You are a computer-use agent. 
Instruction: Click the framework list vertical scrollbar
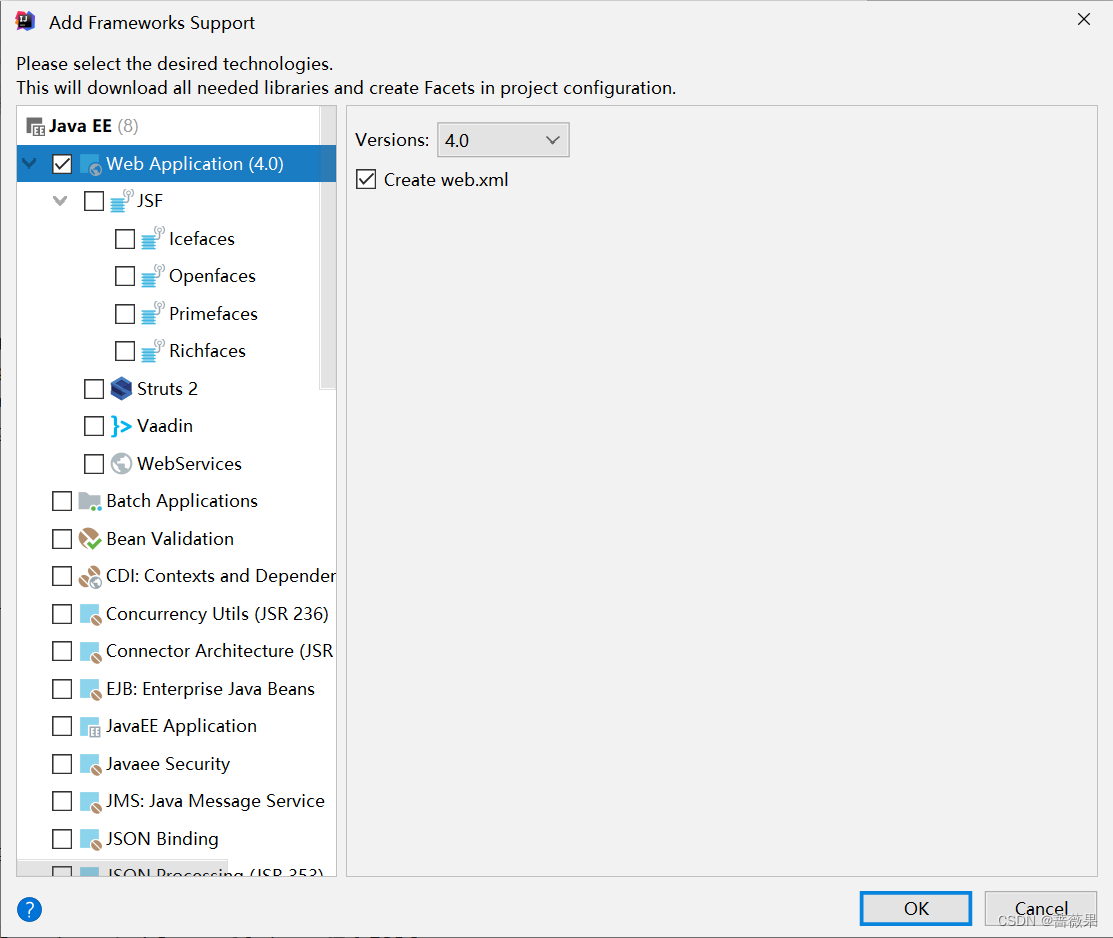328,248
